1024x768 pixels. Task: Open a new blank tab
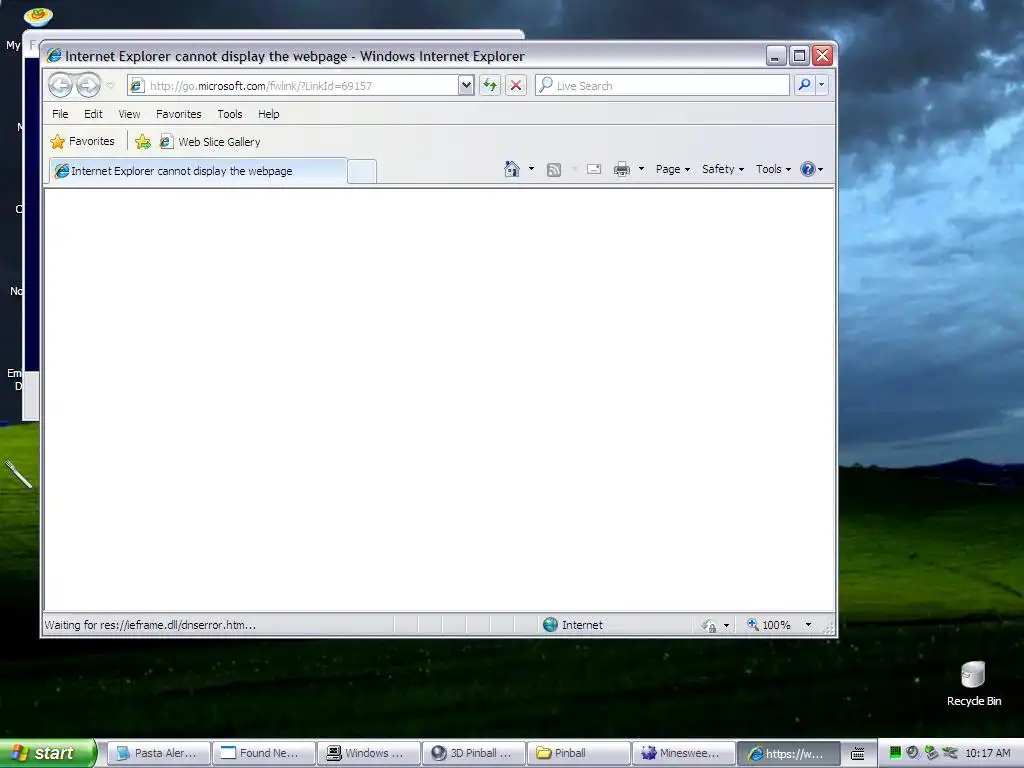(x=362, y=171)
